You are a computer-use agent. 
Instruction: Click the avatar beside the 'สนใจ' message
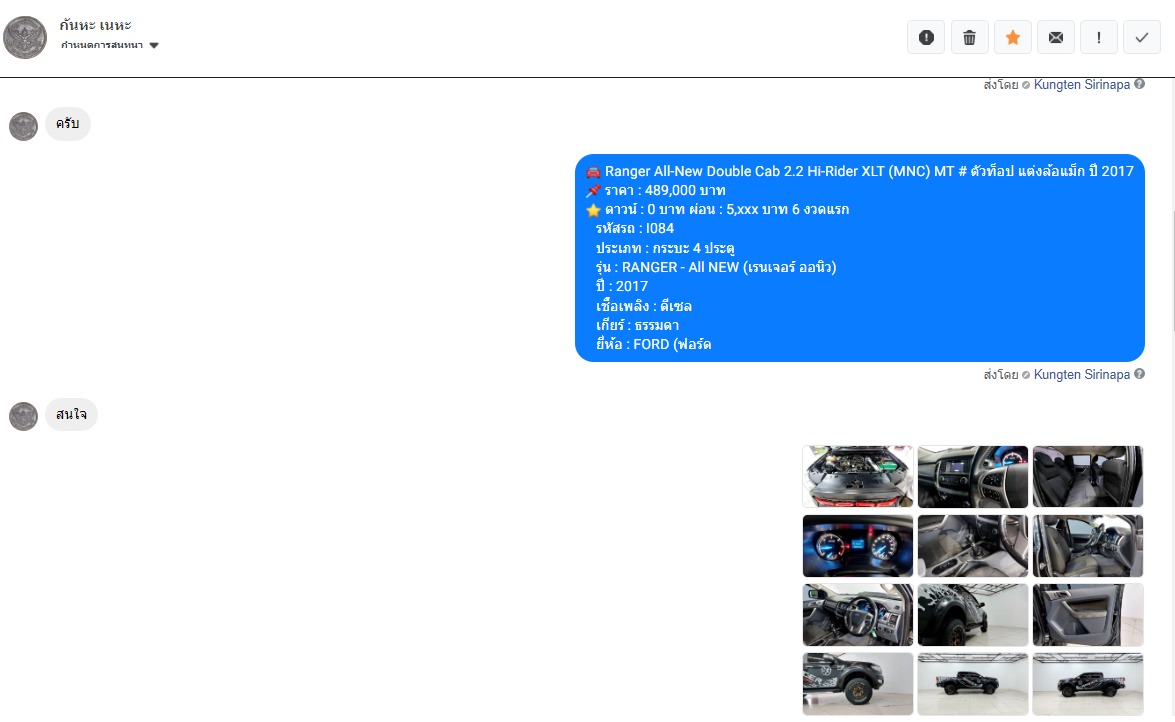(x=23, y=416)
